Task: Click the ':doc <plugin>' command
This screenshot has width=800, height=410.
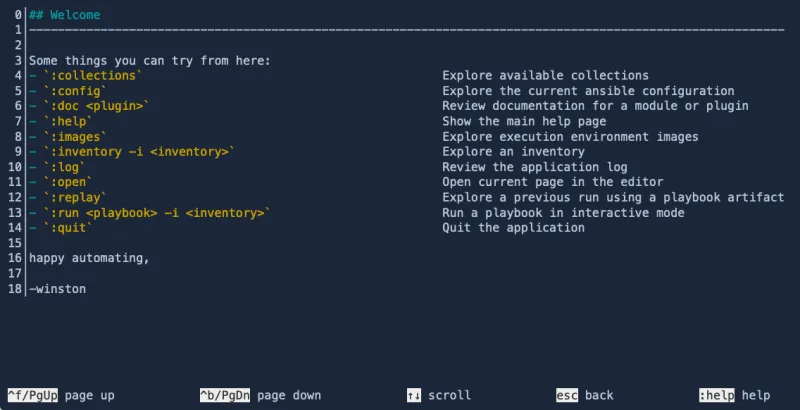Action: [x=96, y=106]
